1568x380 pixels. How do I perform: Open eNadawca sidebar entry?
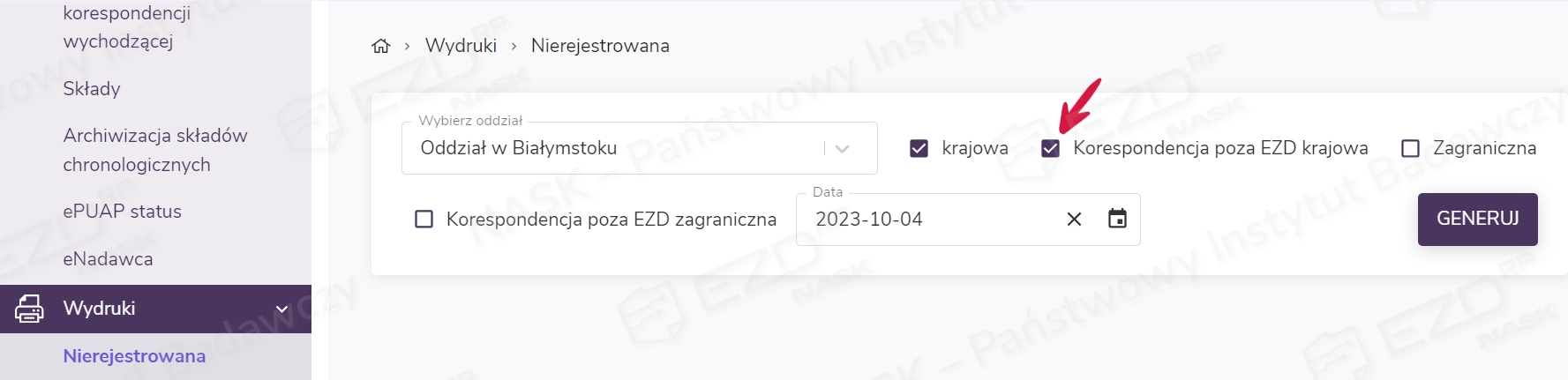coord(108,259)
